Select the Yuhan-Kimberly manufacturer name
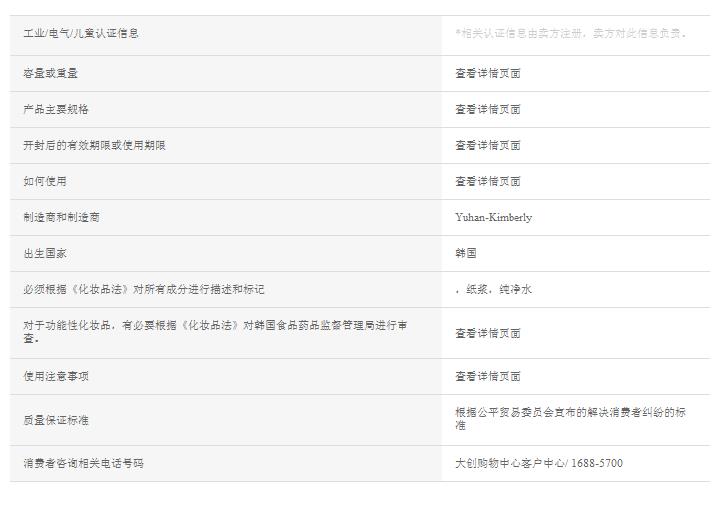 (x=494, y=218)
